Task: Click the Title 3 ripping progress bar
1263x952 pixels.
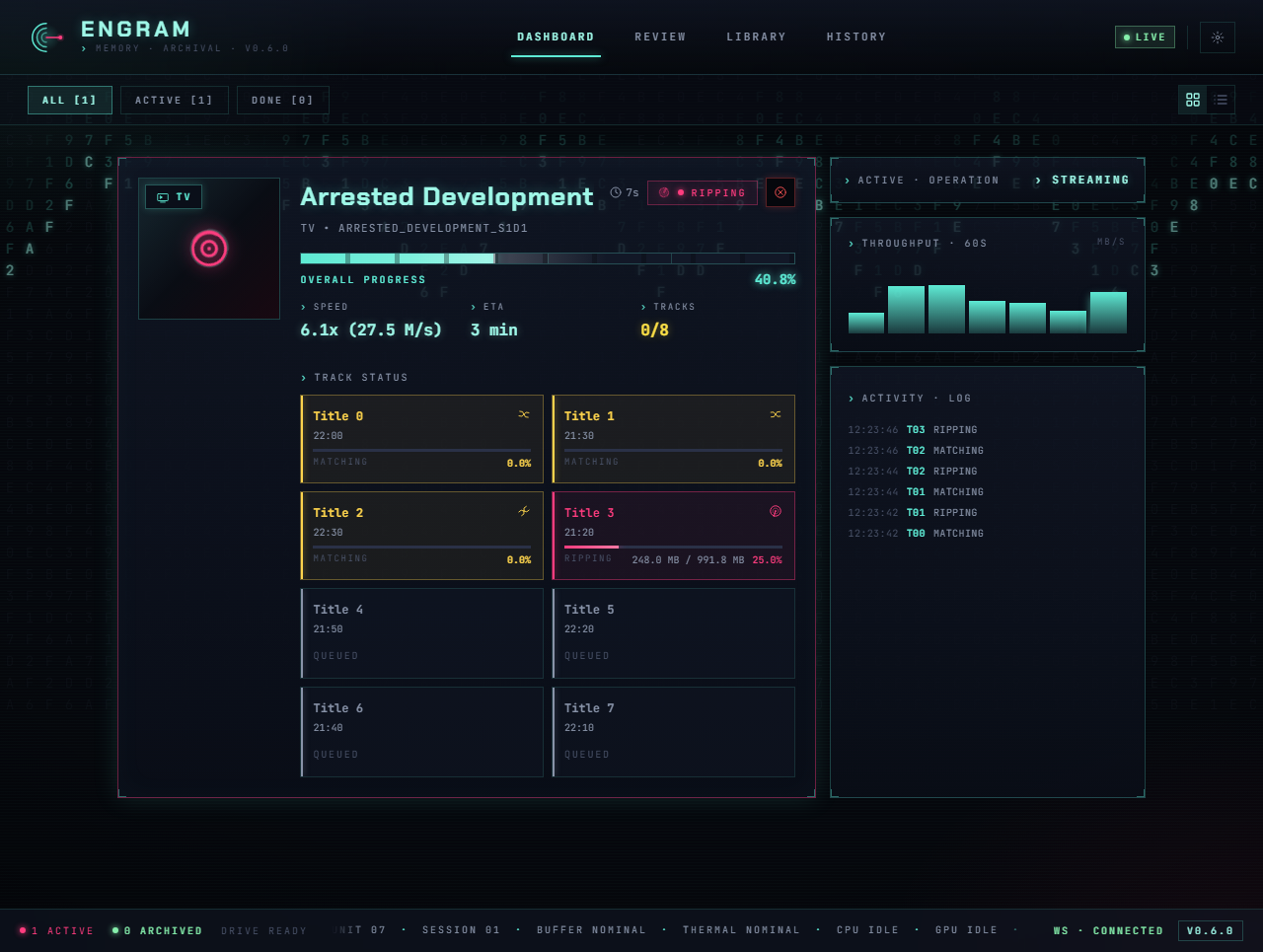Action: [673, 547]
